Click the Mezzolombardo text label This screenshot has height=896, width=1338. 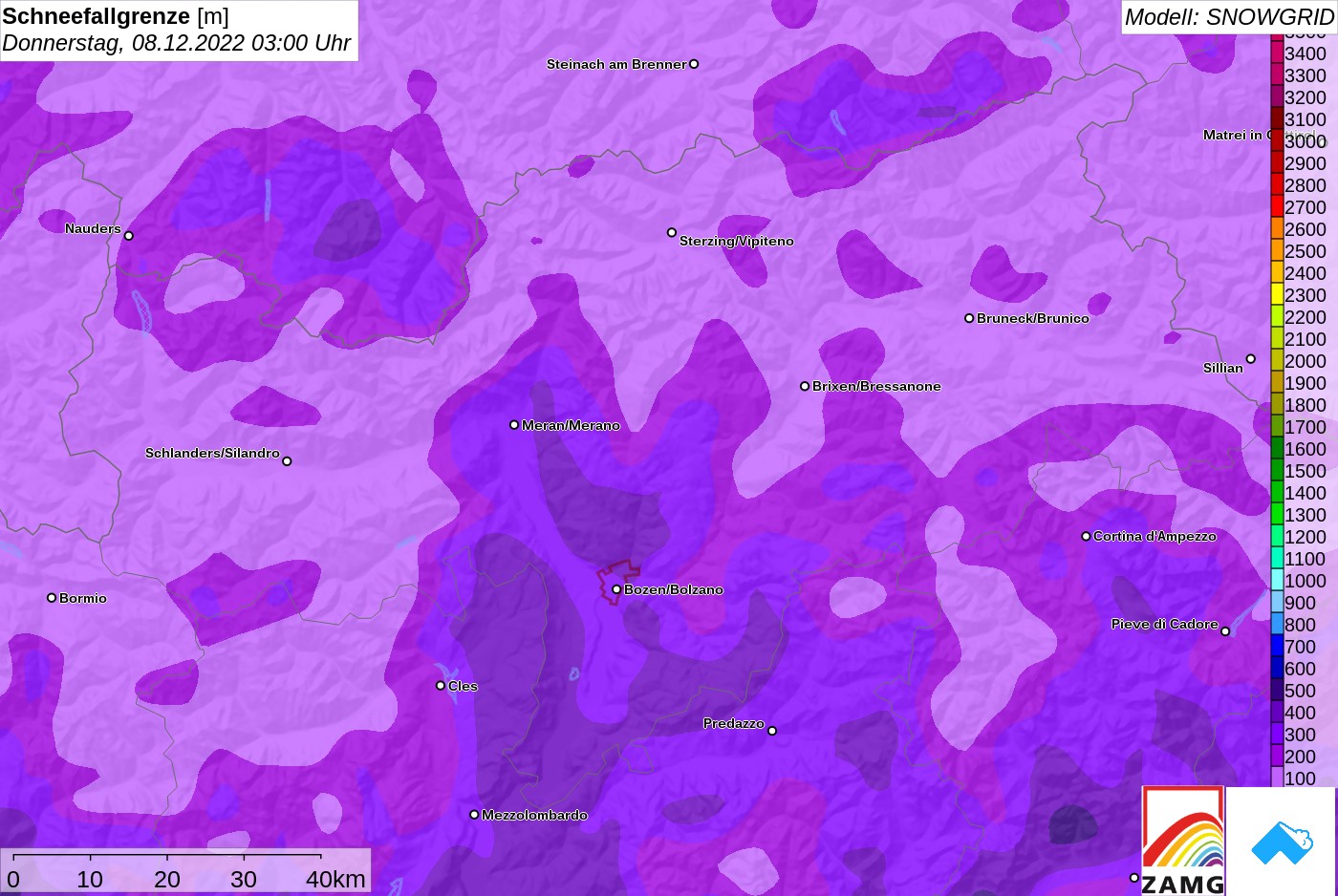point(534,815)
